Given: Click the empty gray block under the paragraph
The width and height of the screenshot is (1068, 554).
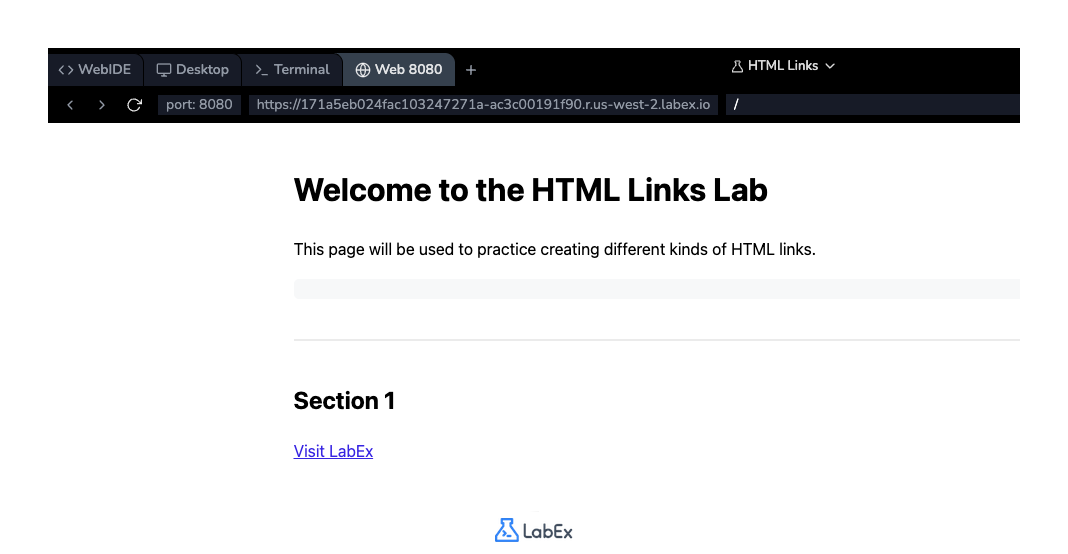Looking at the screenshot, I should [656, 289].
